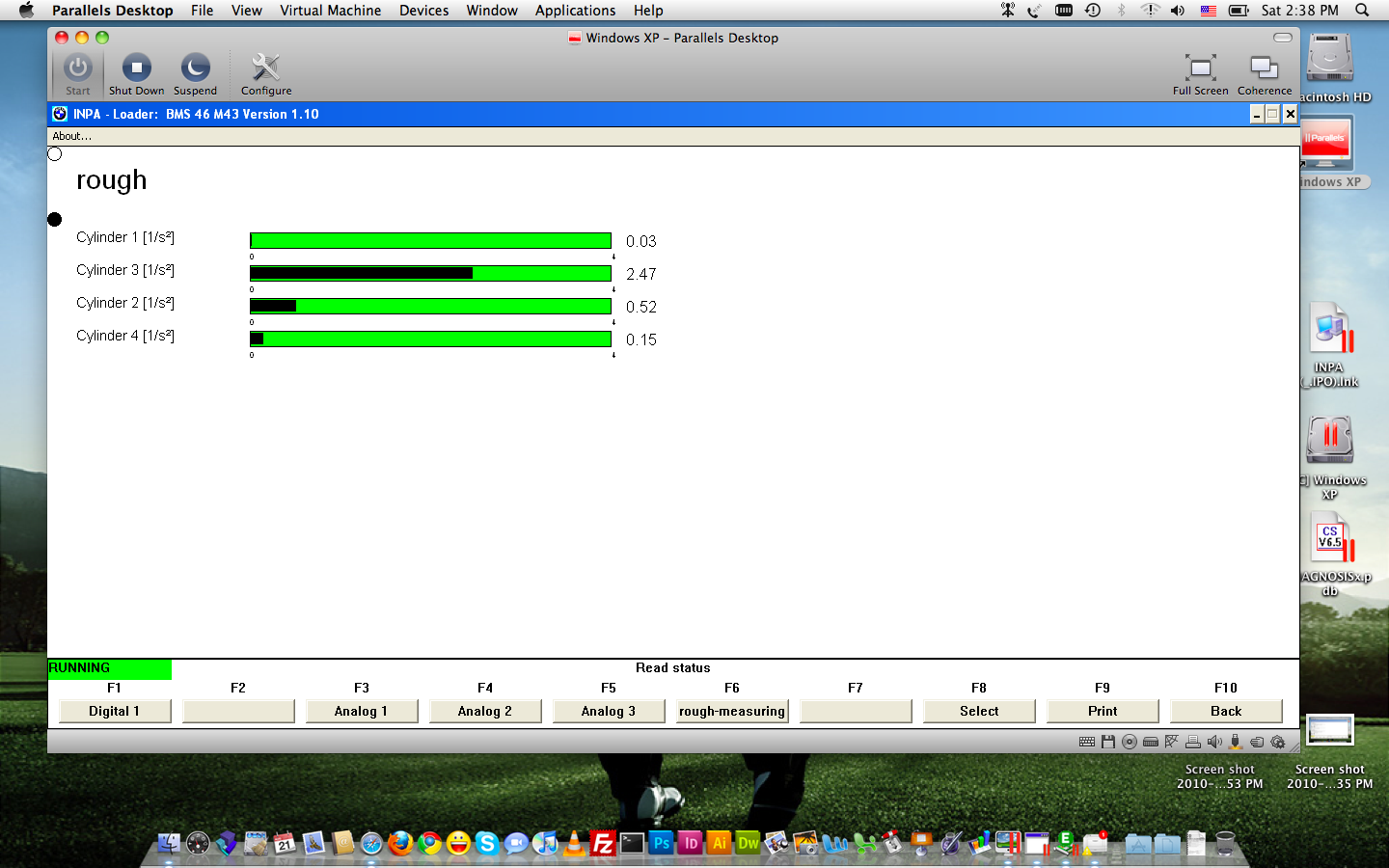
Task: Suspend the Windows XP virtual machine
Action: pos(195,68)
